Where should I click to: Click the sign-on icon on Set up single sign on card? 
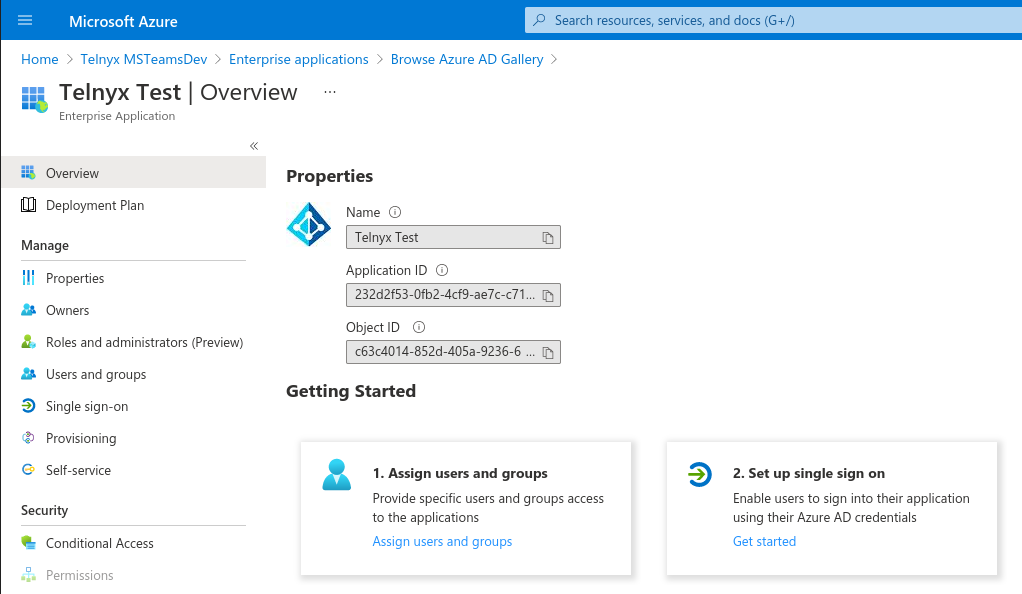(699, 474)
